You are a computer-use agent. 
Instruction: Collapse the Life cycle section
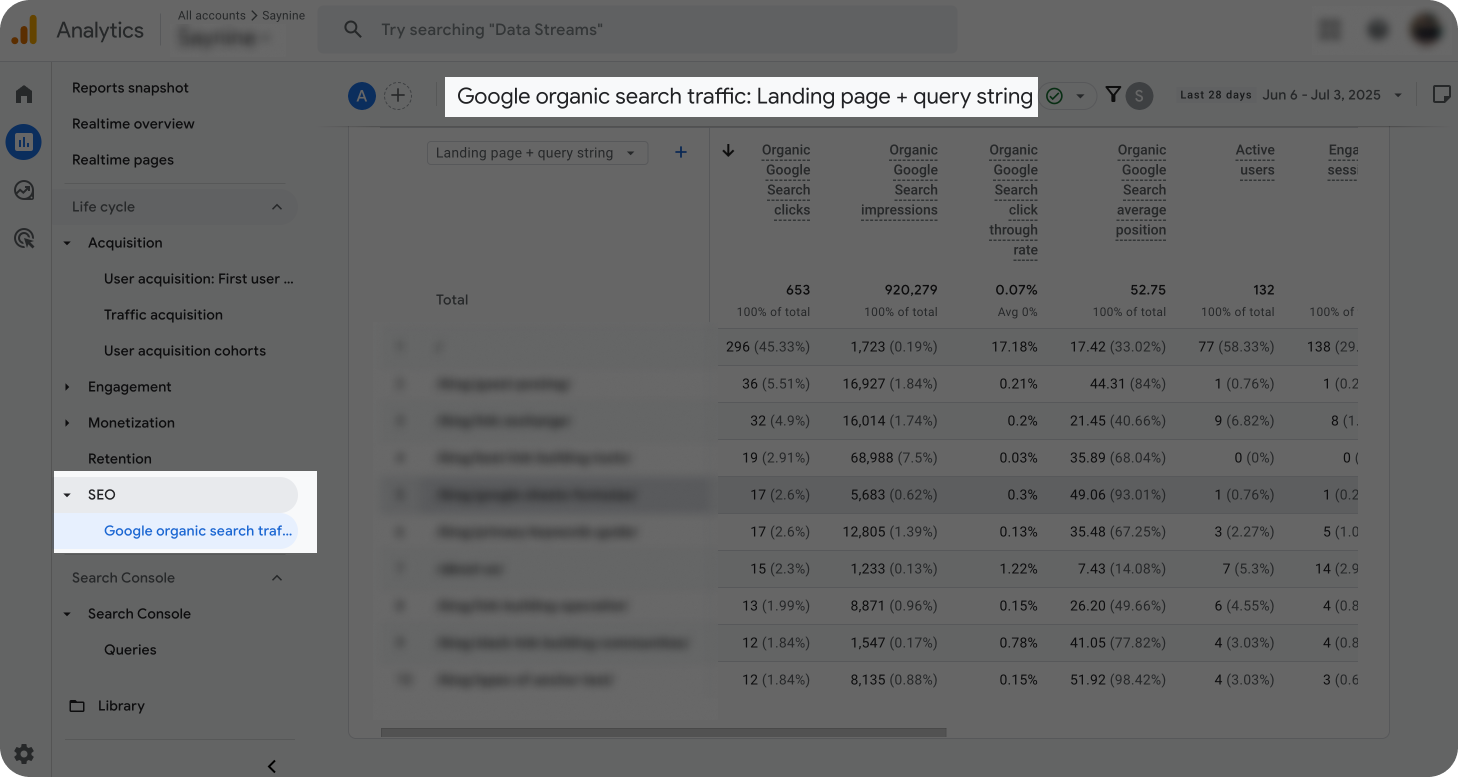[x=277, y=207]
